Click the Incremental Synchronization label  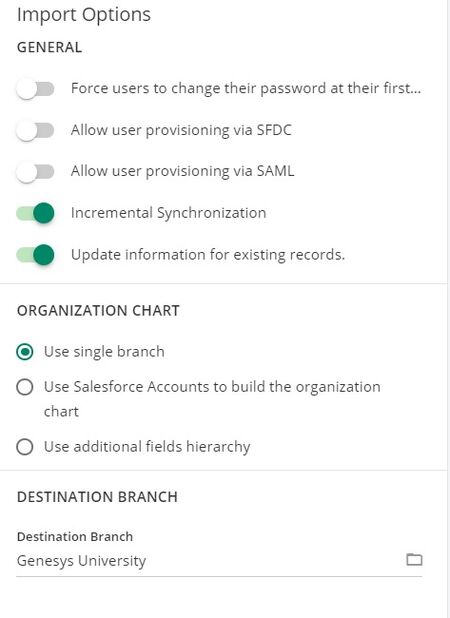(x=169, y=213)
